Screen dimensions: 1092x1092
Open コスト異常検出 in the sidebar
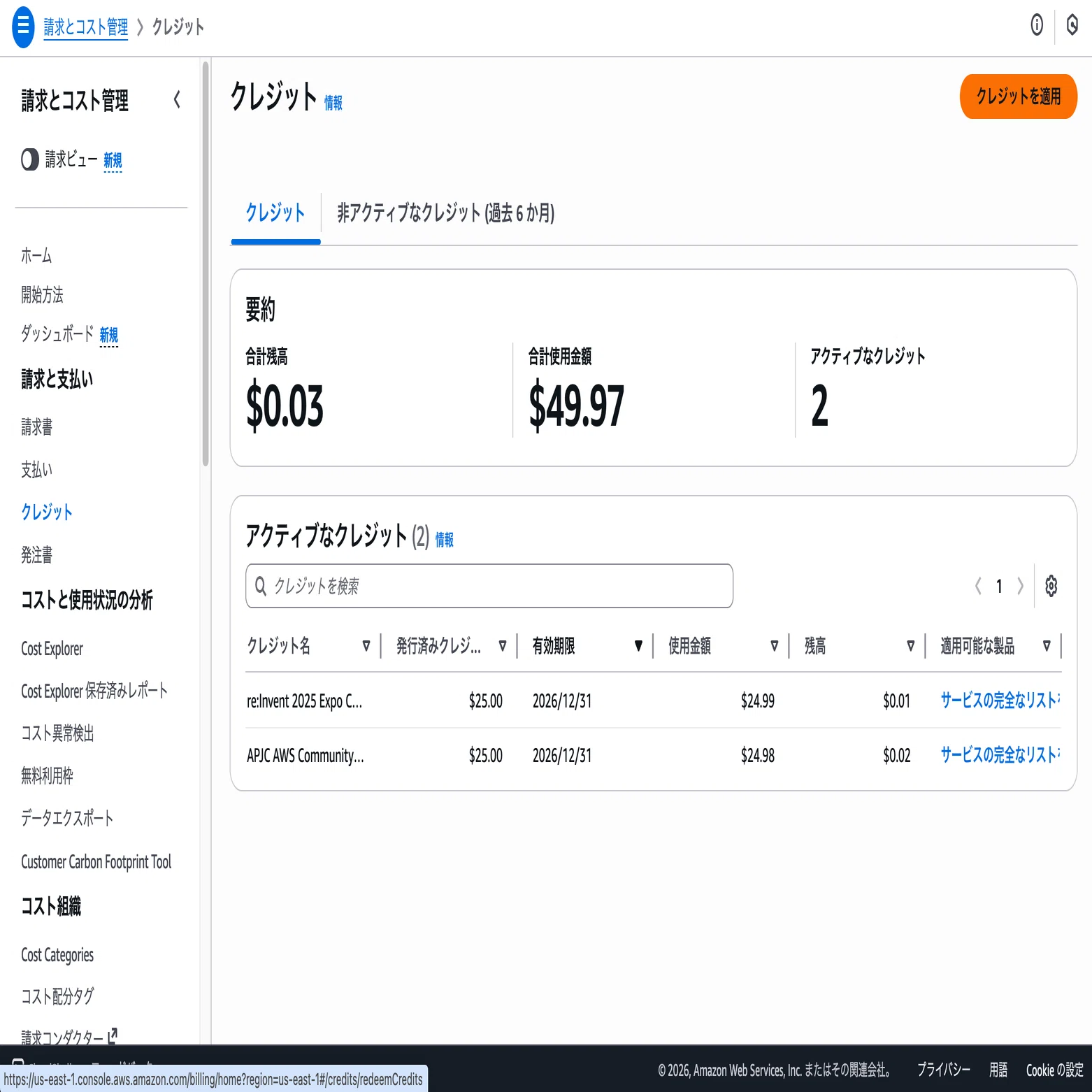tap(57, 733)
